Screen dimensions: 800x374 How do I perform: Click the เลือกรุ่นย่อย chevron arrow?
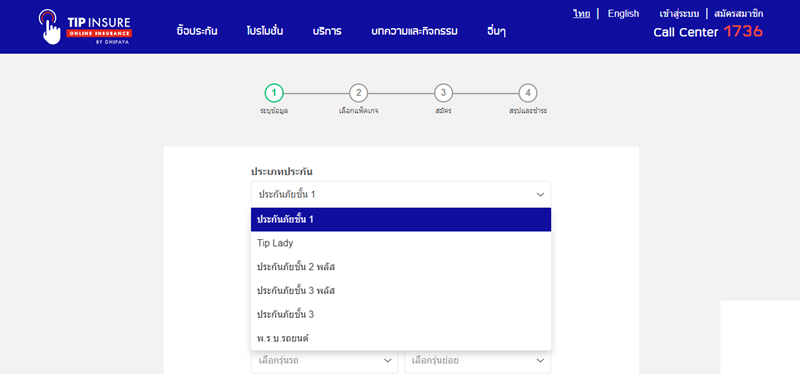coord(540,361)
